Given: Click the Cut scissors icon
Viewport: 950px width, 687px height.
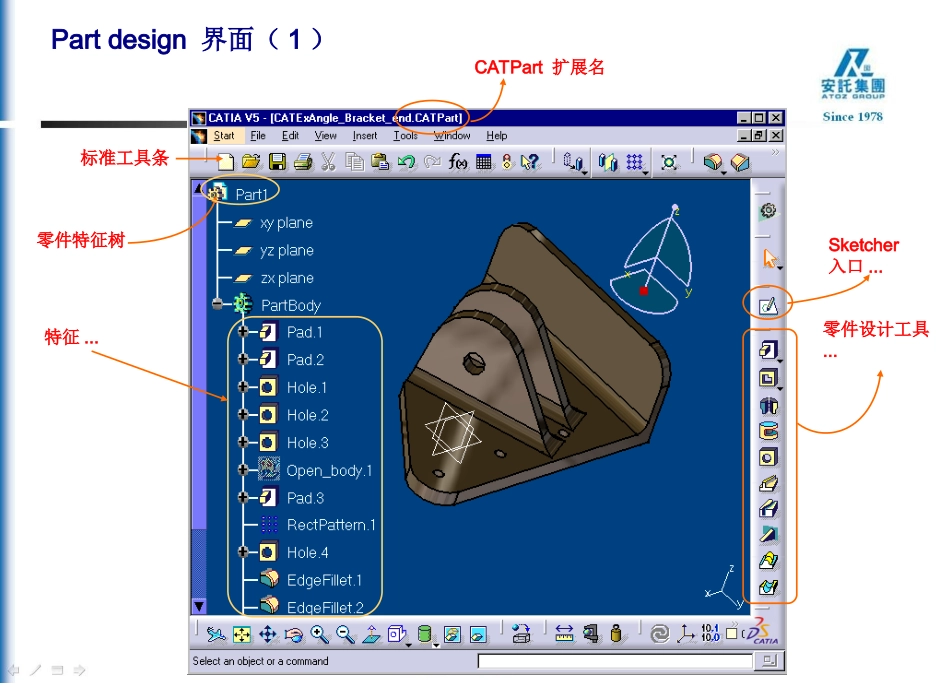Looking at the screenshot, I should pos(328,162).
